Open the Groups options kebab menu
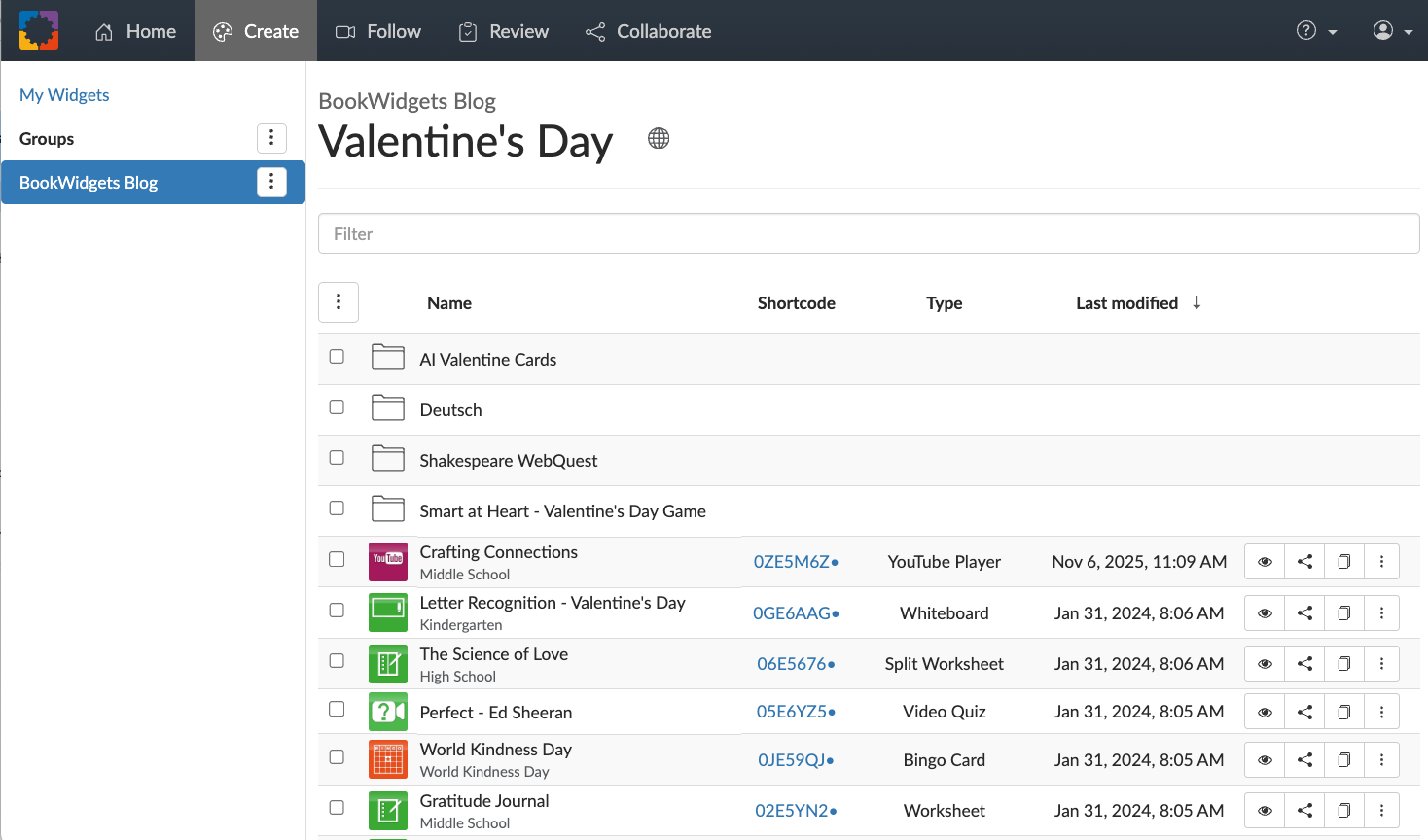Screen dimensions: 1428x840 (x=271, y=138)
